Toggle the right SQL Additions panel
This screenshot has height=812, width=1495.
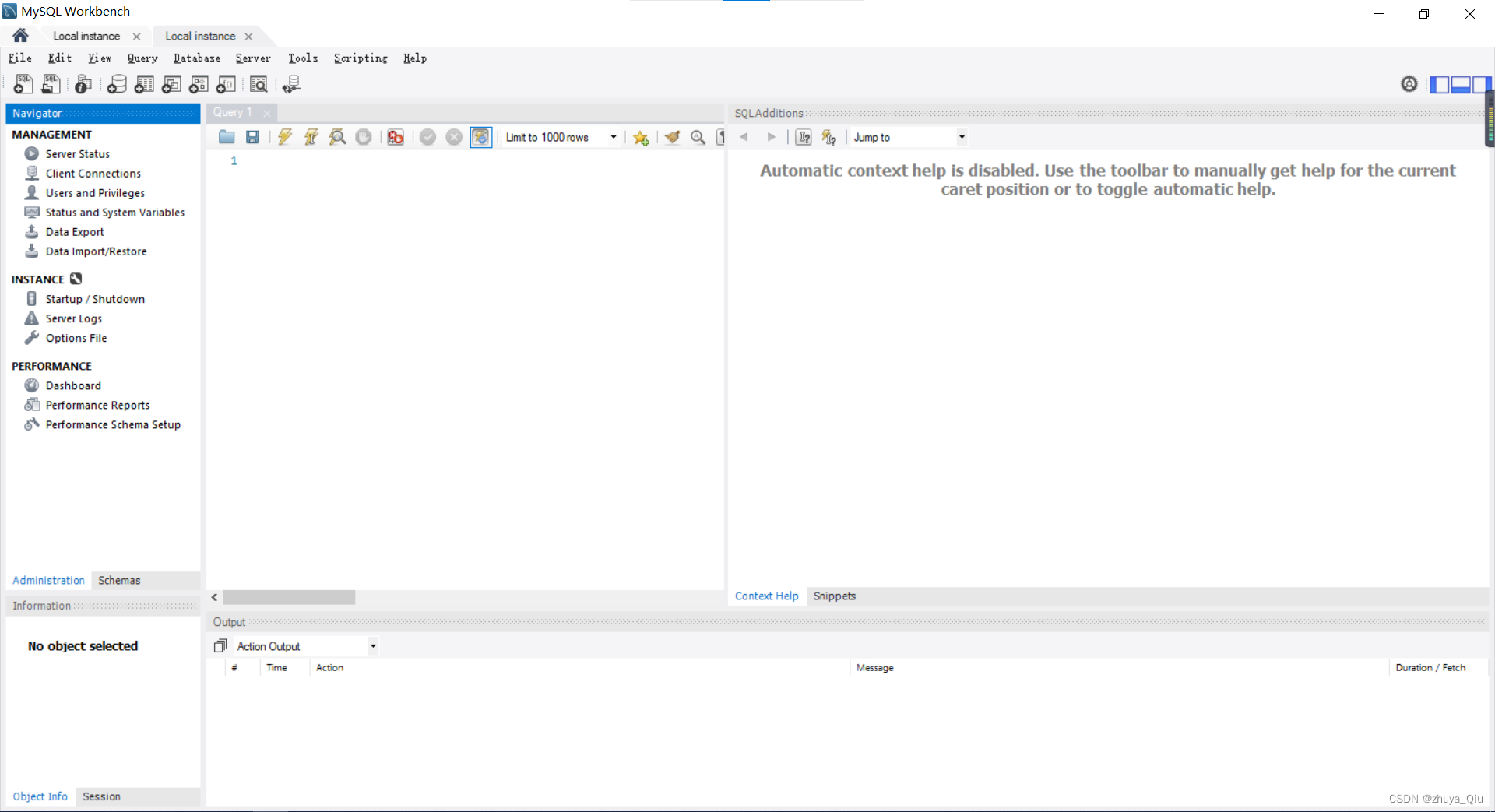click(1481, 84)
